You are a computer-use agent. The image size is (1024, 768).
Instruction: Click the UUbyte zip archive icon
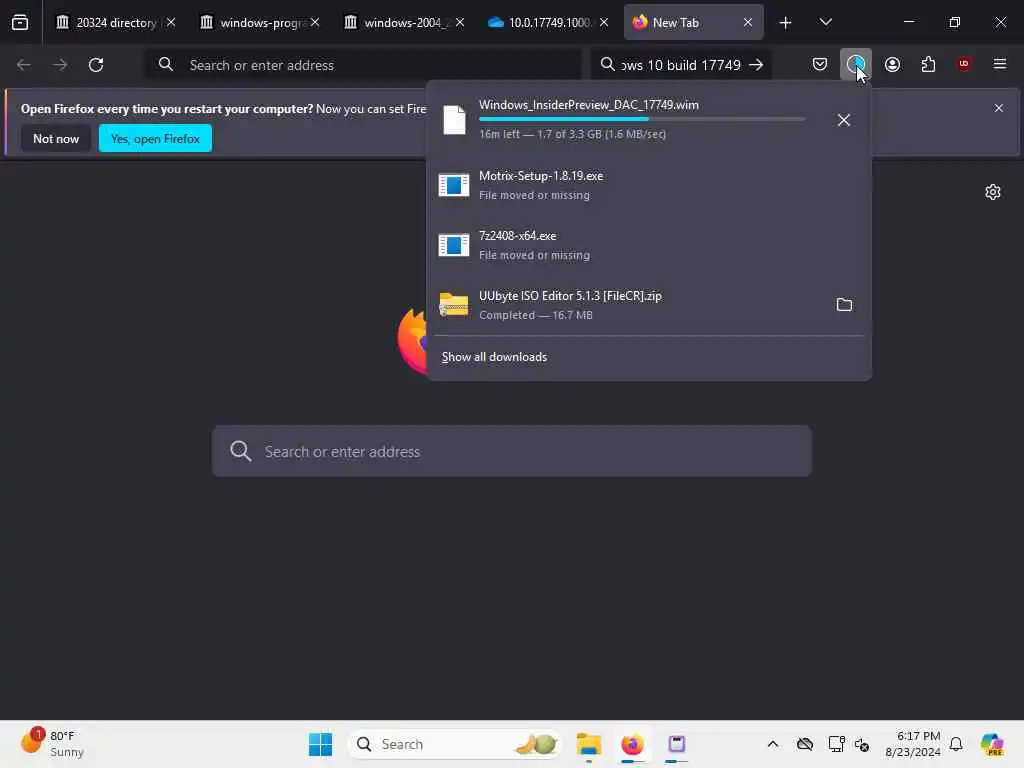point(454,305)
